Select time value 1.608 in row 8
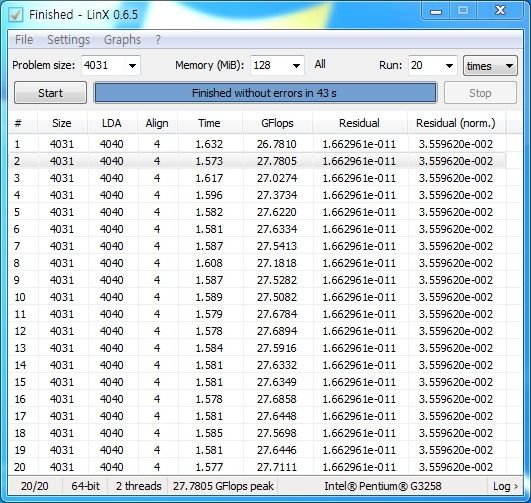 pos(209,263)
